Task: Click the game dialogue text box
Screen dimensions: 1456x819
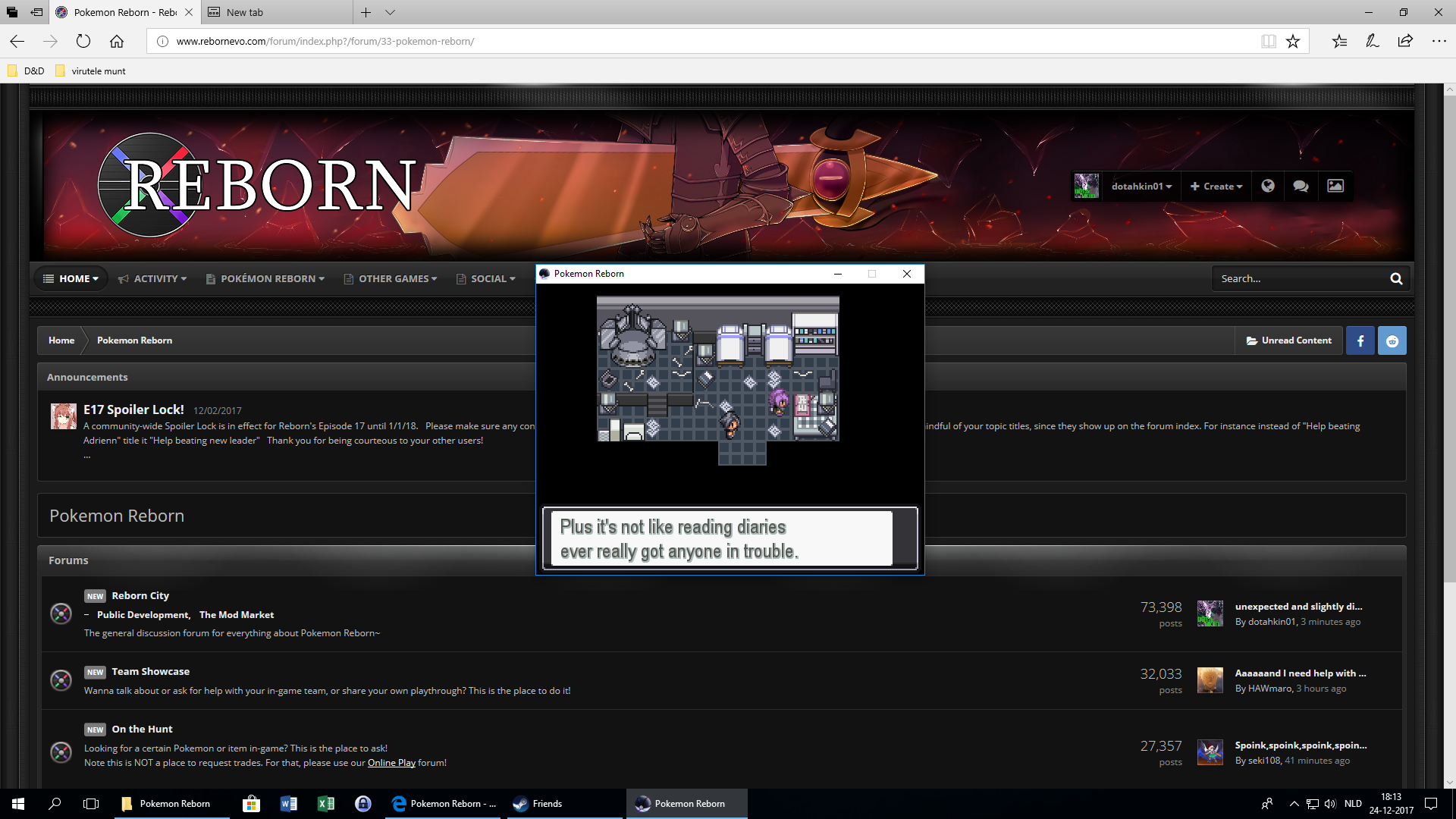Action: (730, 538)
